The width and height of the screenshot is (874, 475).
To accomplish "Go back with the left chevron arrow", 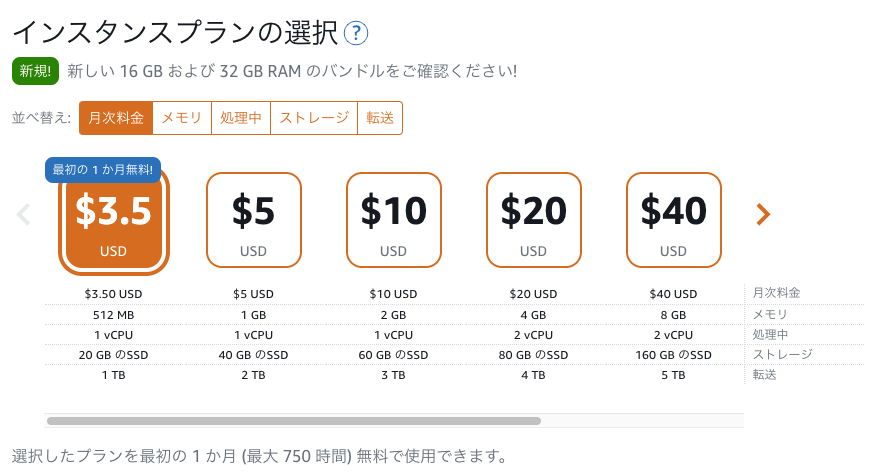I will 23,214.
